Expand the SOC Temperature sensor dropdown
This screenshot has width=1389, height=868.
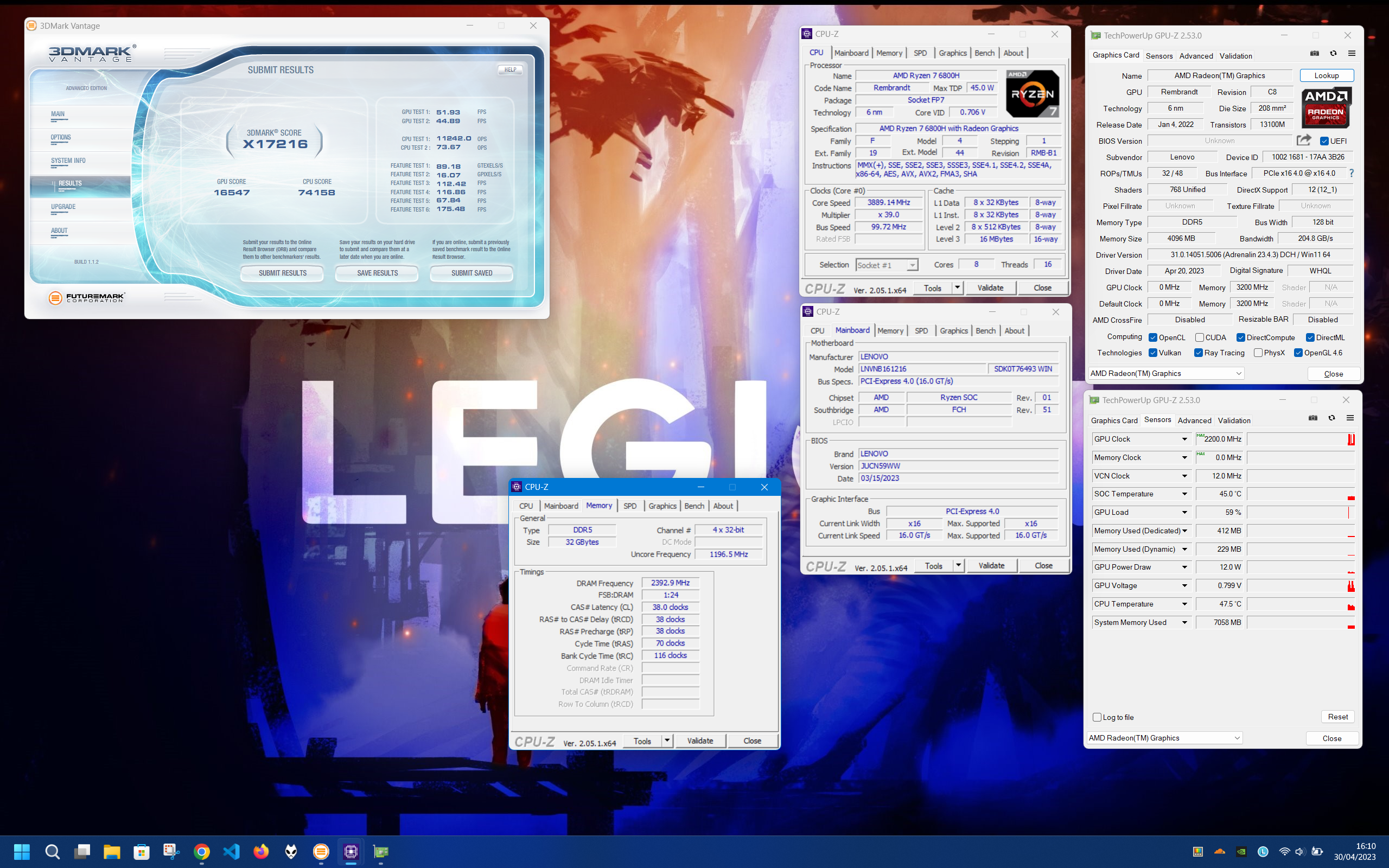[x=1184, y=494]
